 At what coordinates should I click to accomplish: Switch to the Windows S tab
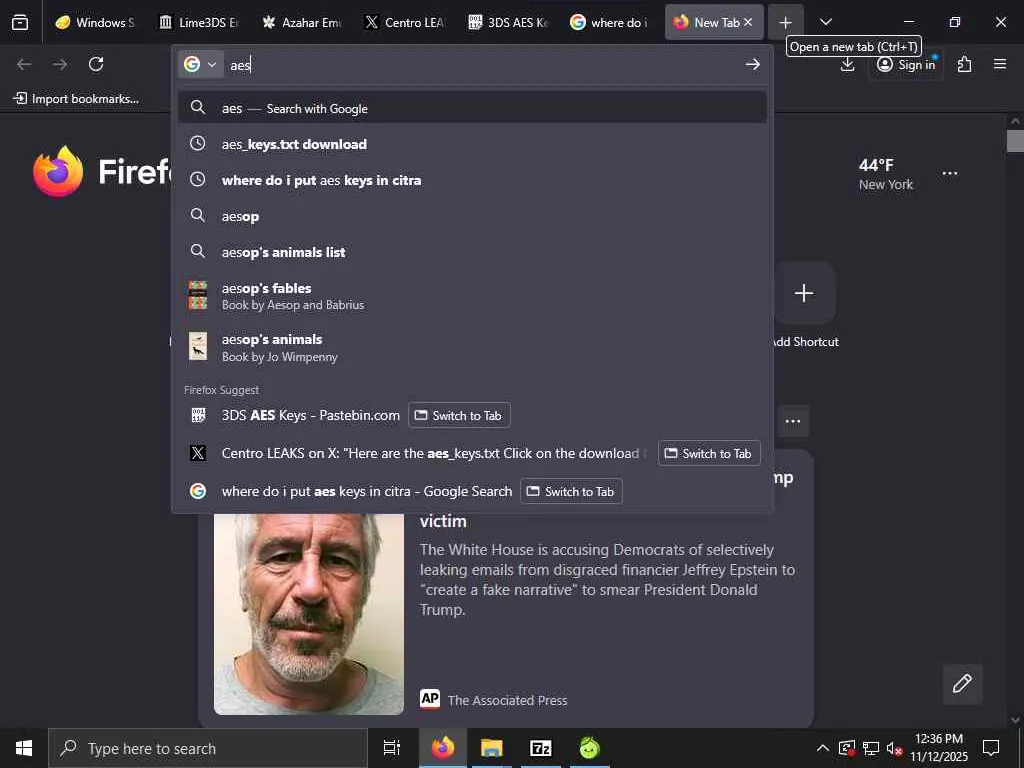(x=95, y=22)
